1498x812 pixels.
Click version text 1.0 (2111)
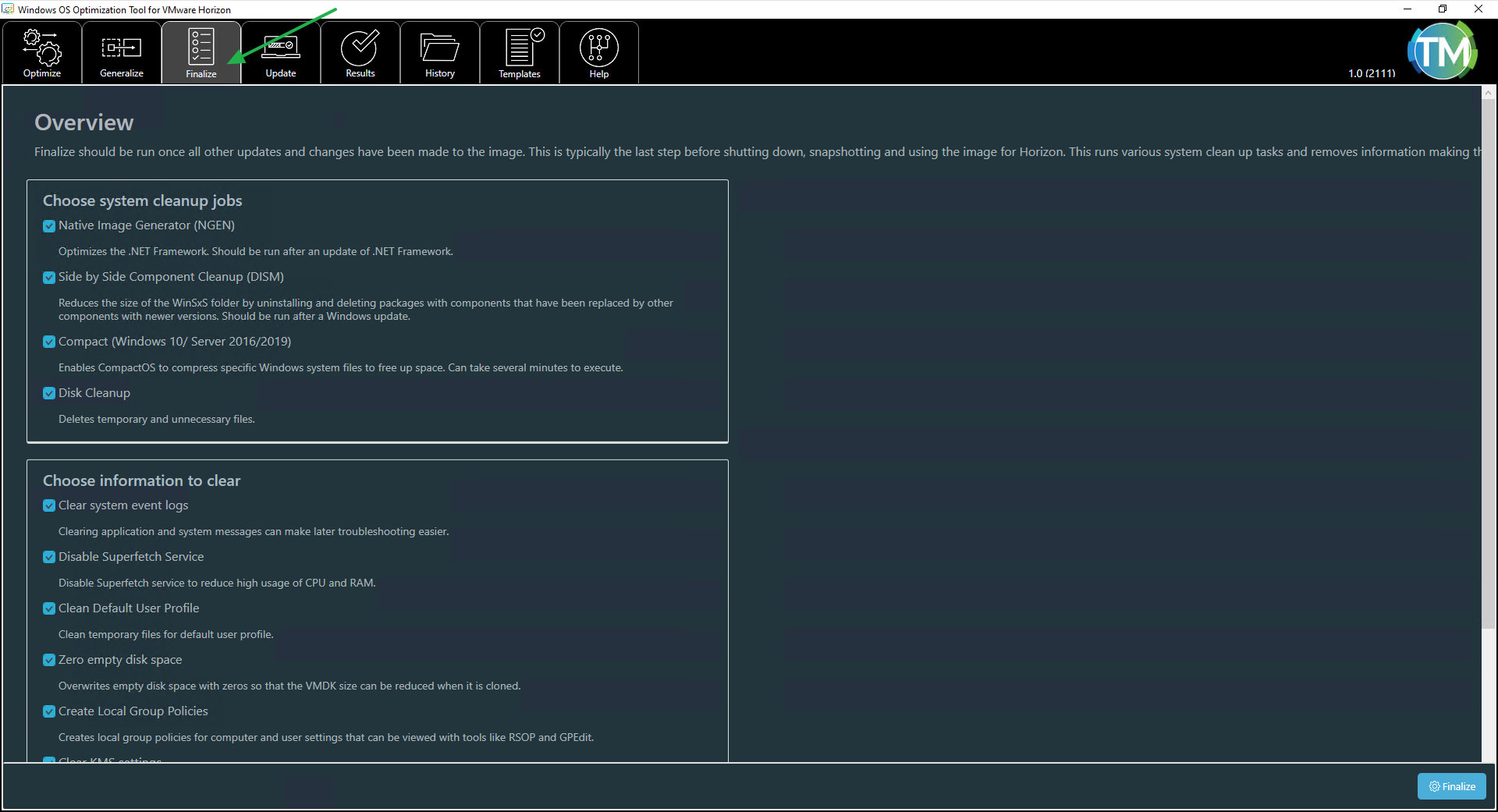[1372, 73]
